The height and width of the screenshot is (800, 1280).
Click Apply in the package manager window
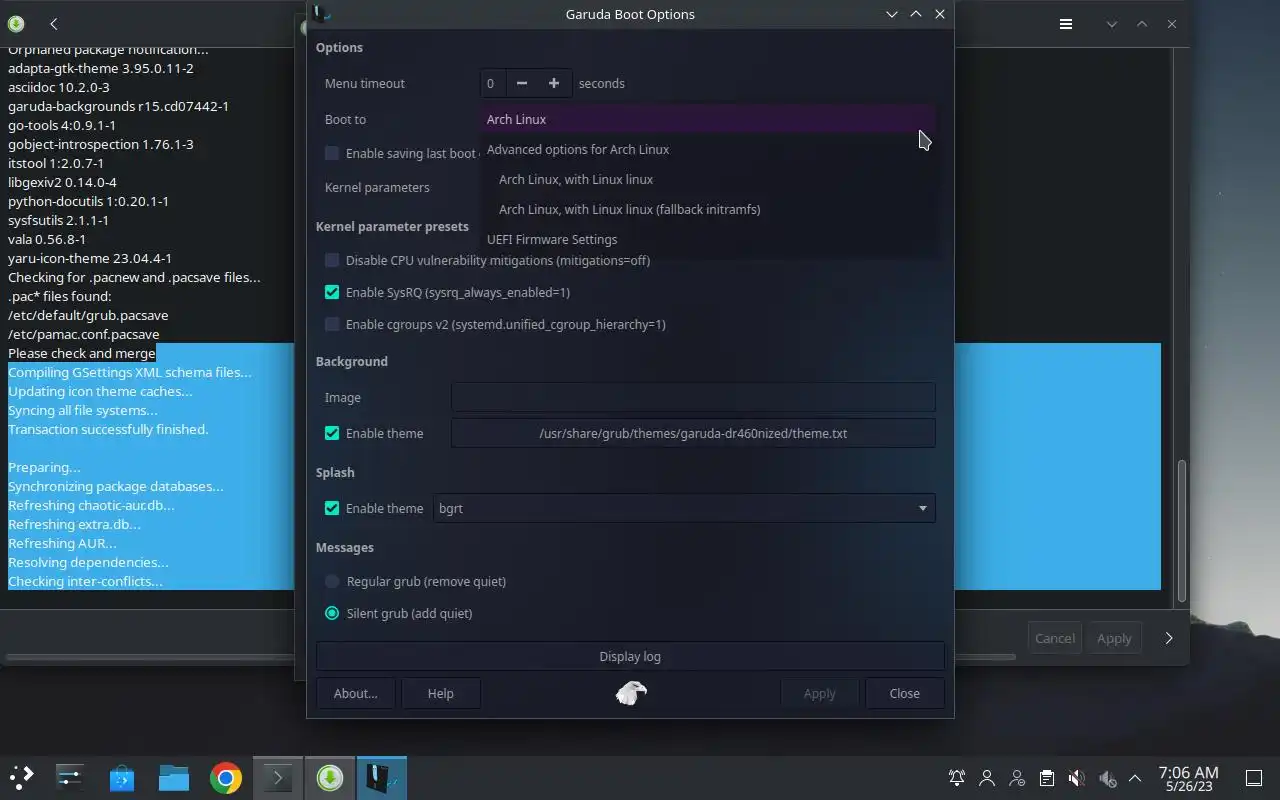[1114, 638]
